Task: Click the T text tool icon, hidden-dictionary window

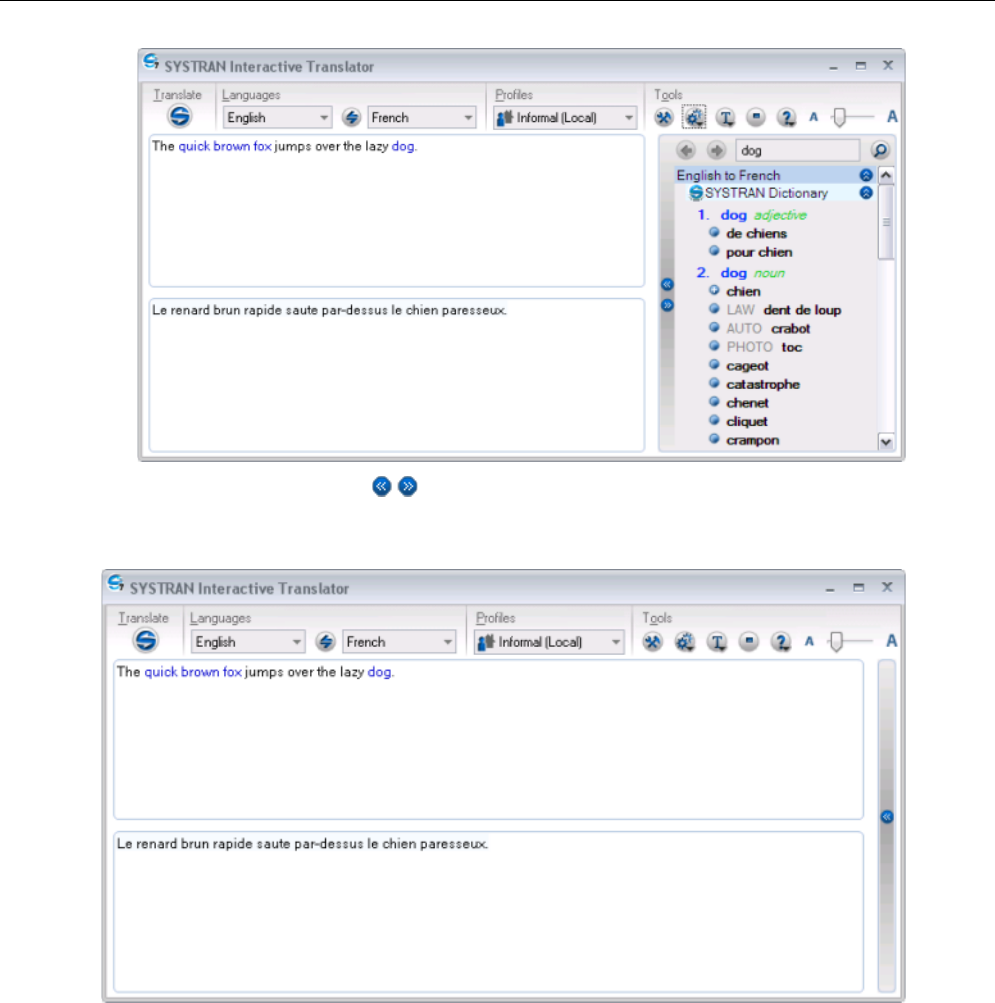Action: [x=717, y=642]
